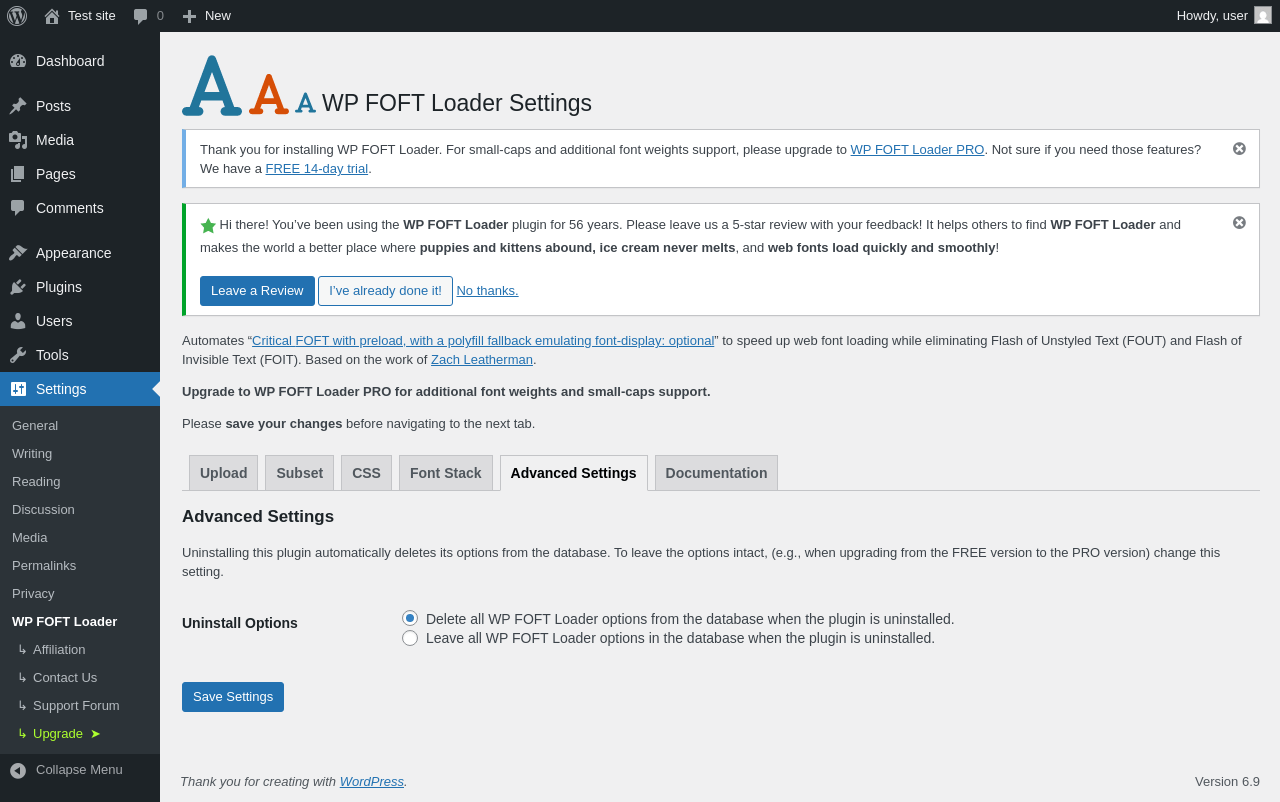Screen dimensions: 1280x802
Task: Open Posts via the pushpin icon
Action: [18, 106]
